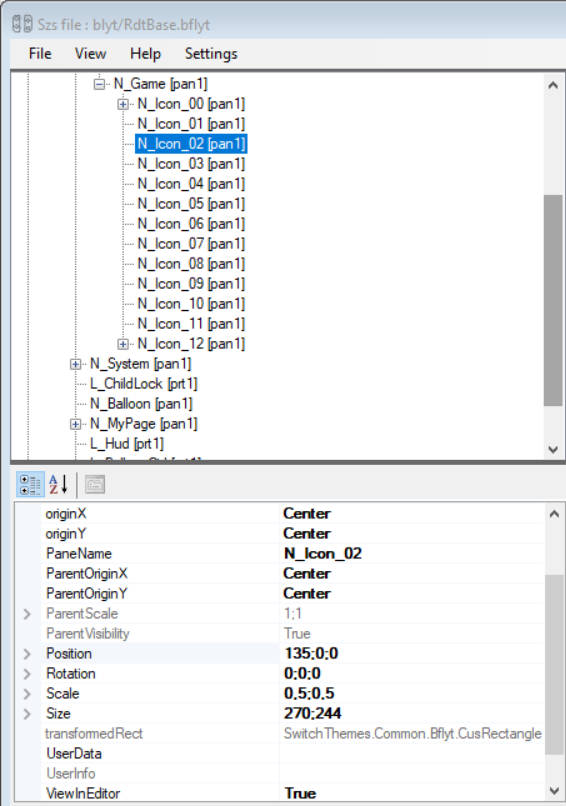Expand the Position property row
566x806 pixels.
click(x=27, y=654)
